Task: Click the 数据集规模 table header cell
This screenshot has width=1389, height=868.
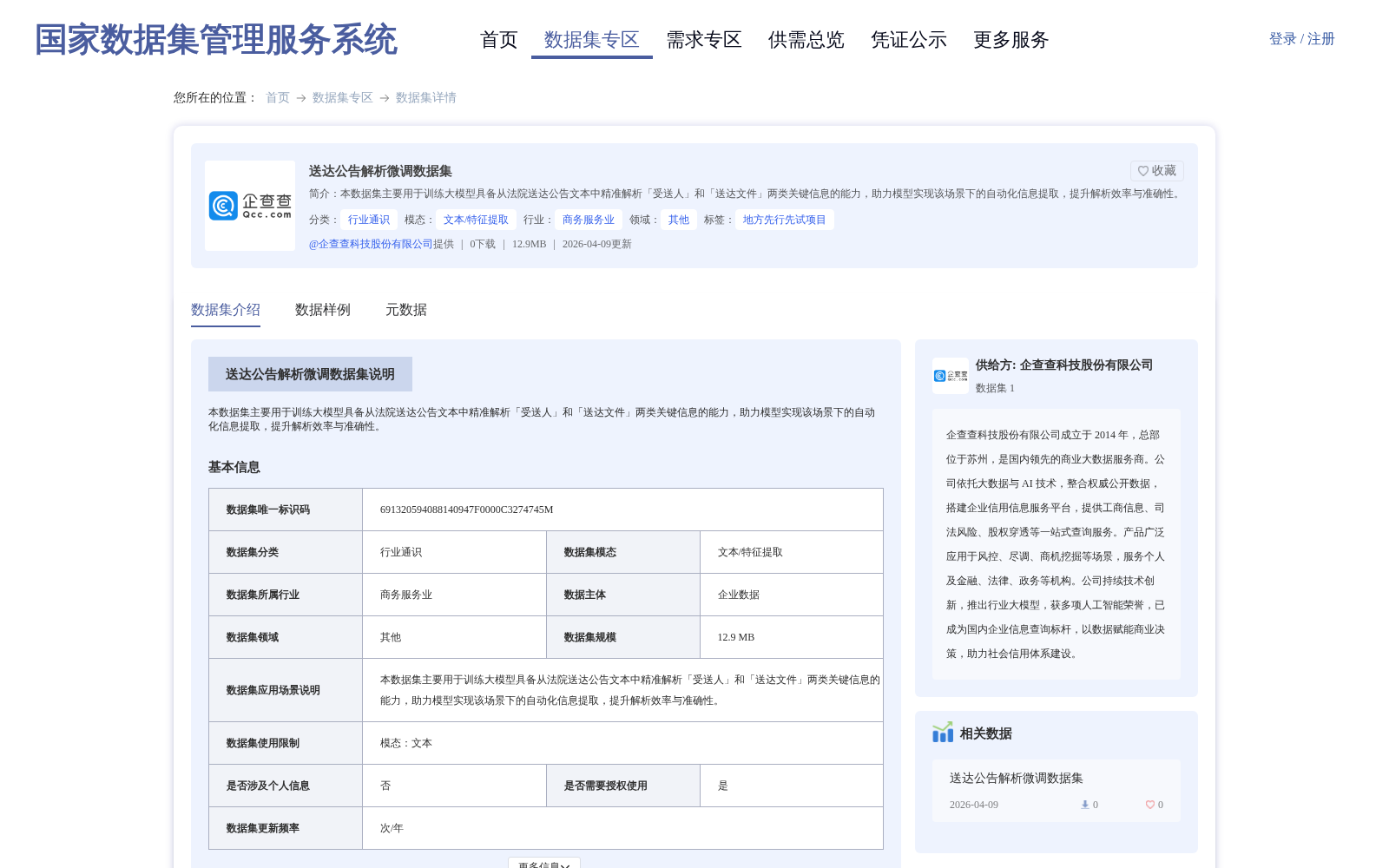Action: tap(623, 637)
